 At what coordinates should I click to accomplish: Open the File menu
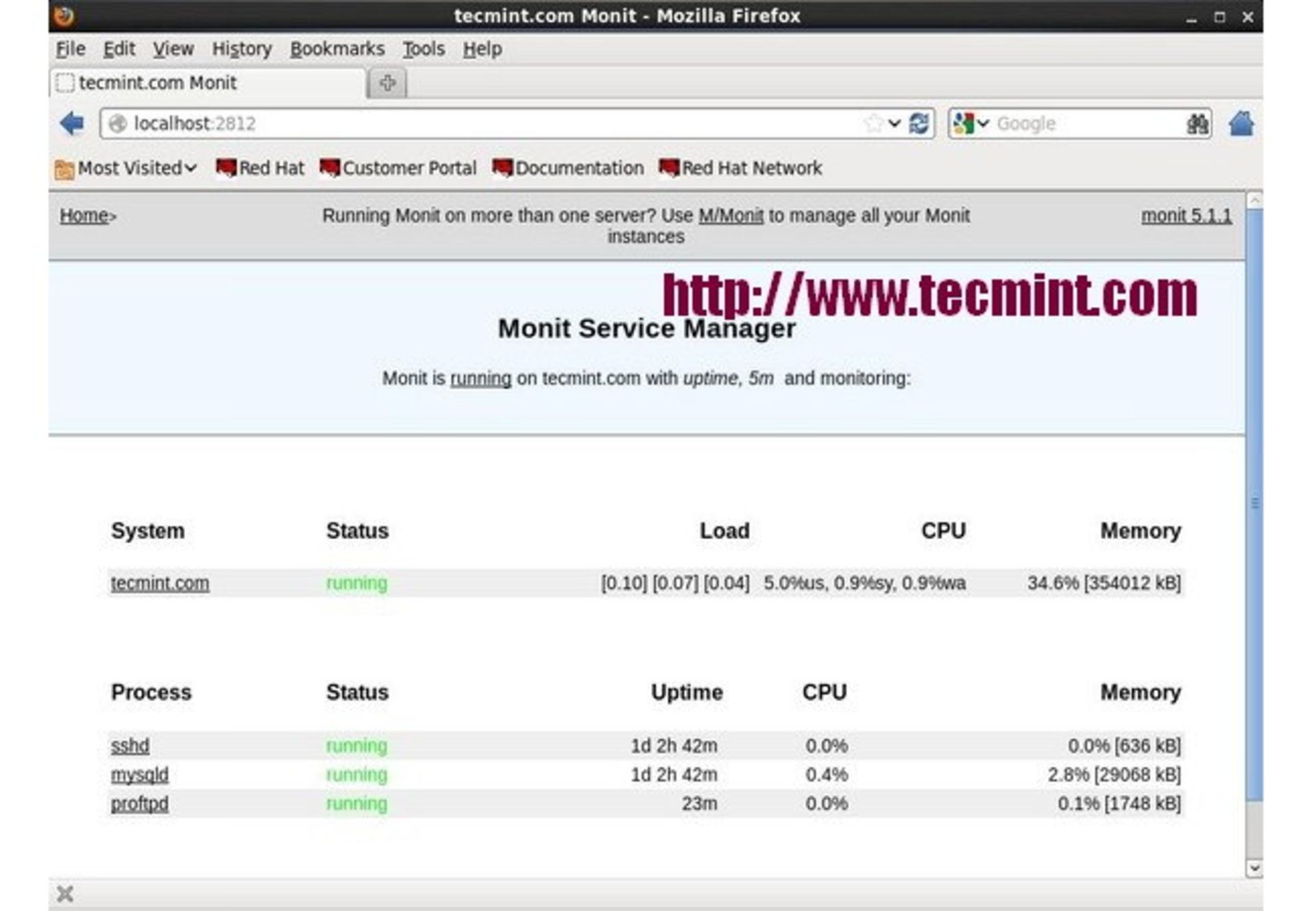[x=71, y=49]
